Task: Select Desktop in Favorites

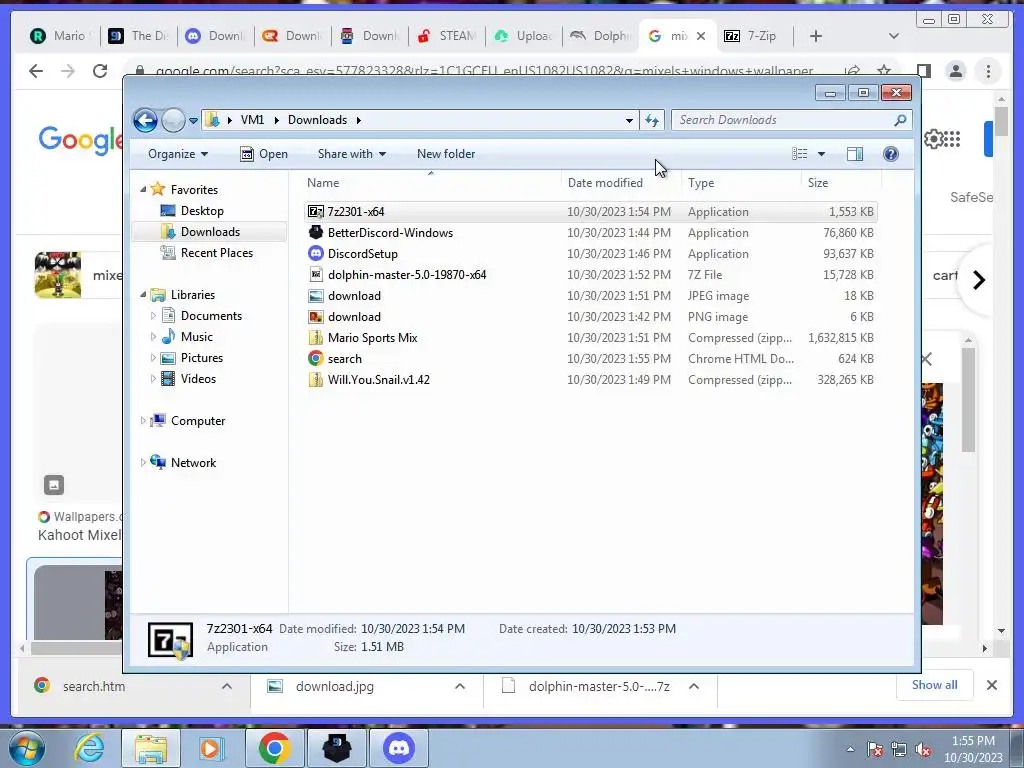Action: tap(202, 211)
